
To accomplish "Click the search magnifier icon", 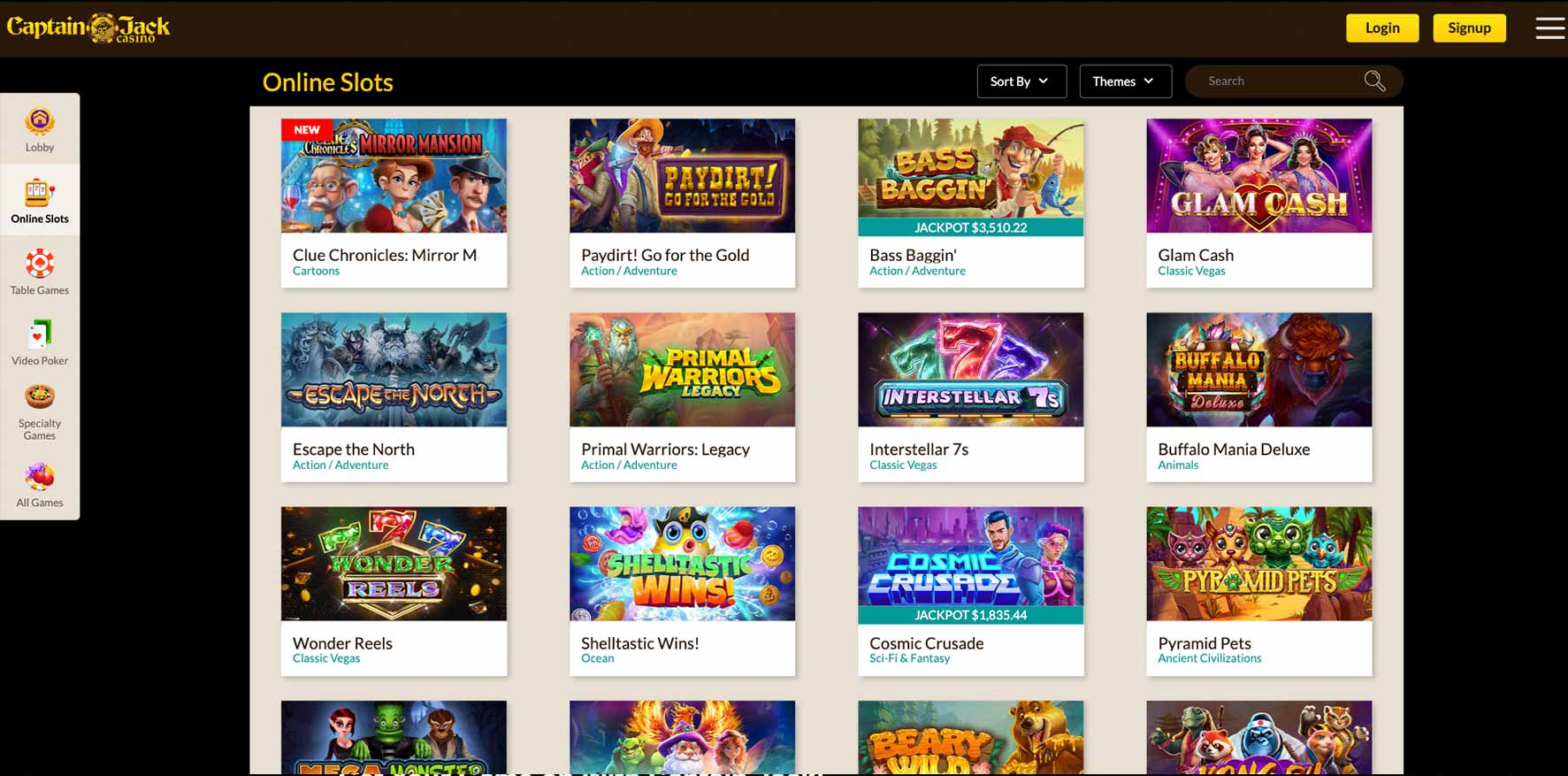I will click(1374, 81).
